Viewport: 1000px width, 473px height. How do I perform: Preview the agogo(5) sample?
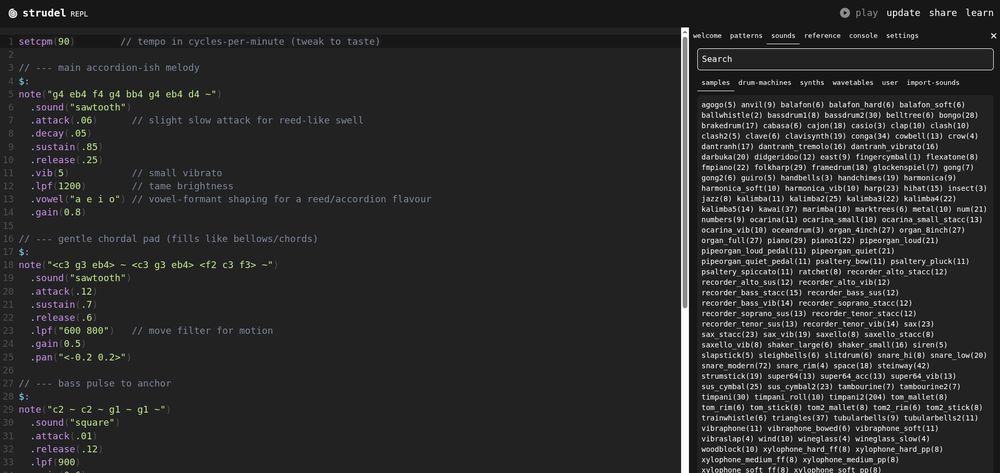[x=718, y=105]
